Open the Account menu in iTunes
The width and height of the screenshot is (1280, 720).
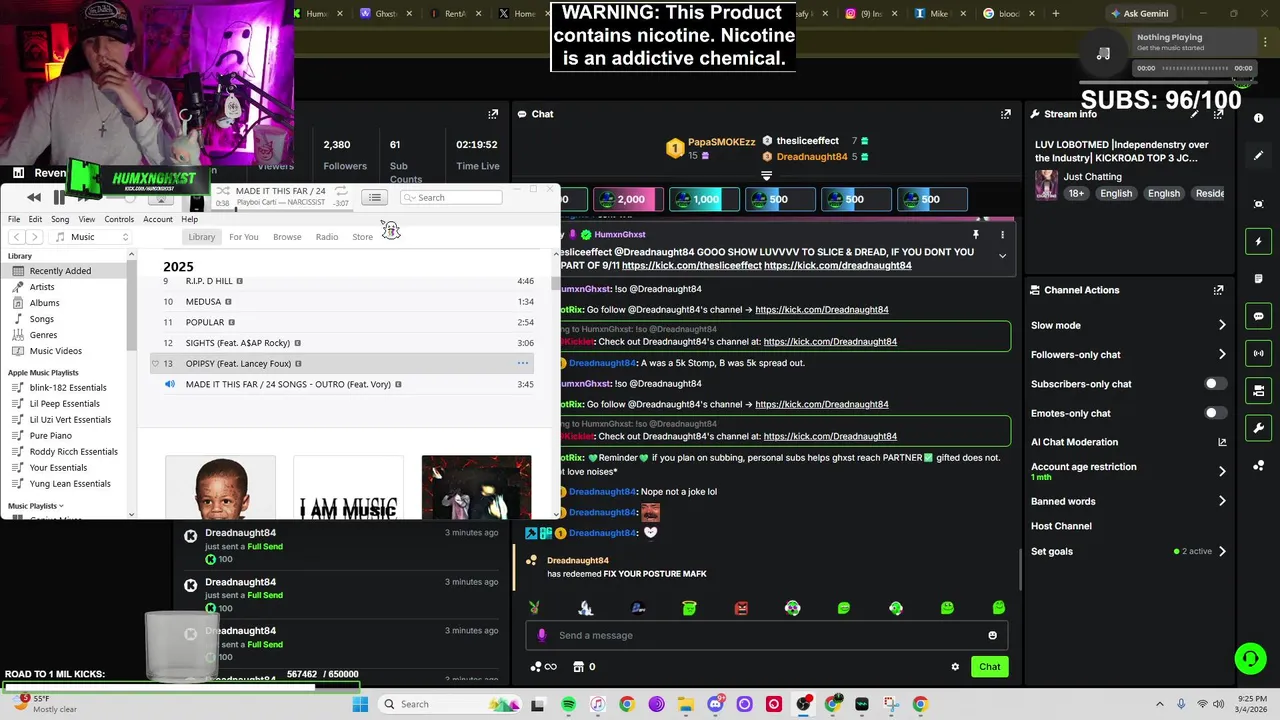[158, 219]
